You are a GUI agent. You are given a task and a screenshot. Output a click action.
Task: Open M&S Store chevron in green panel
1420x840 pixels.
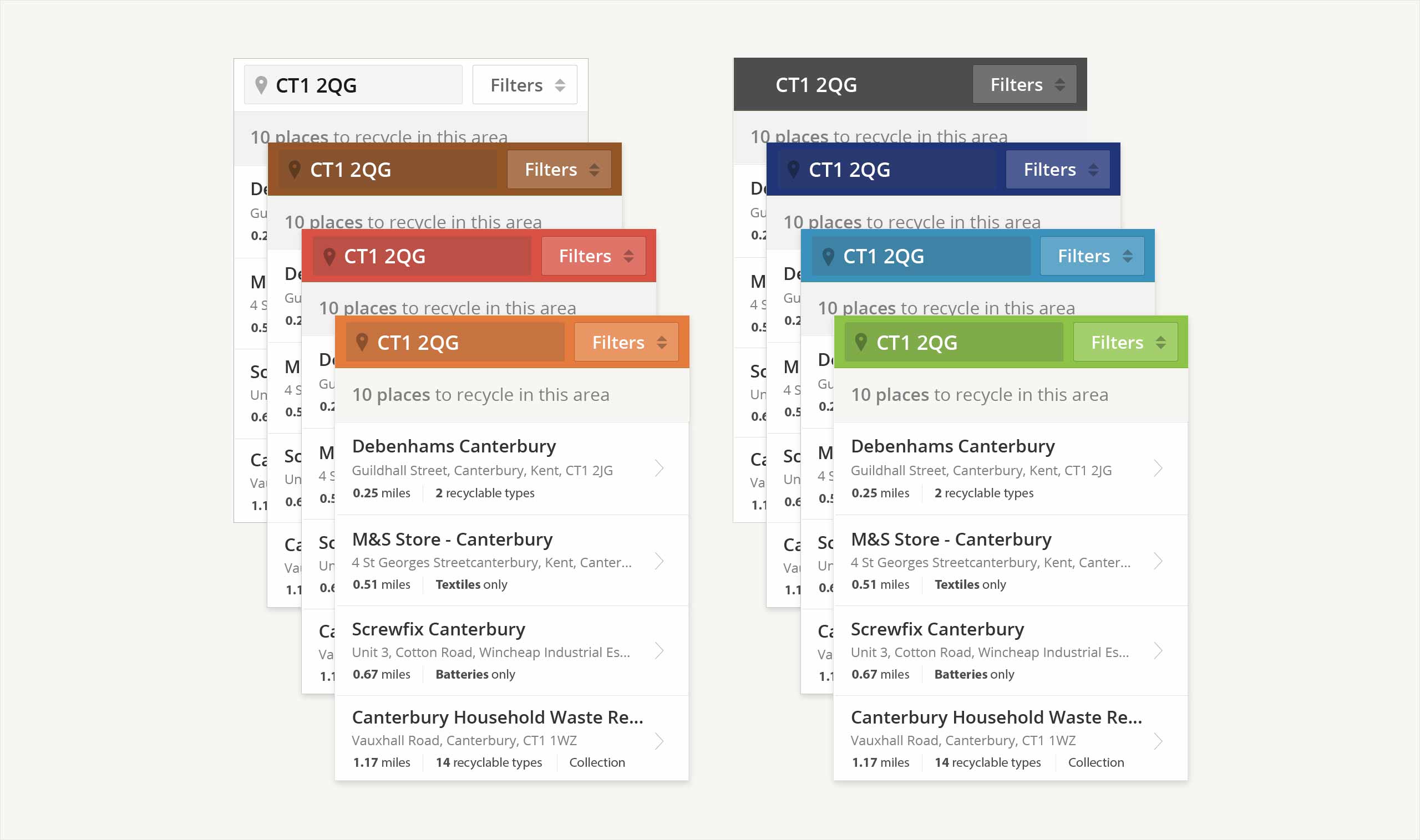[x=1158, y=561]
